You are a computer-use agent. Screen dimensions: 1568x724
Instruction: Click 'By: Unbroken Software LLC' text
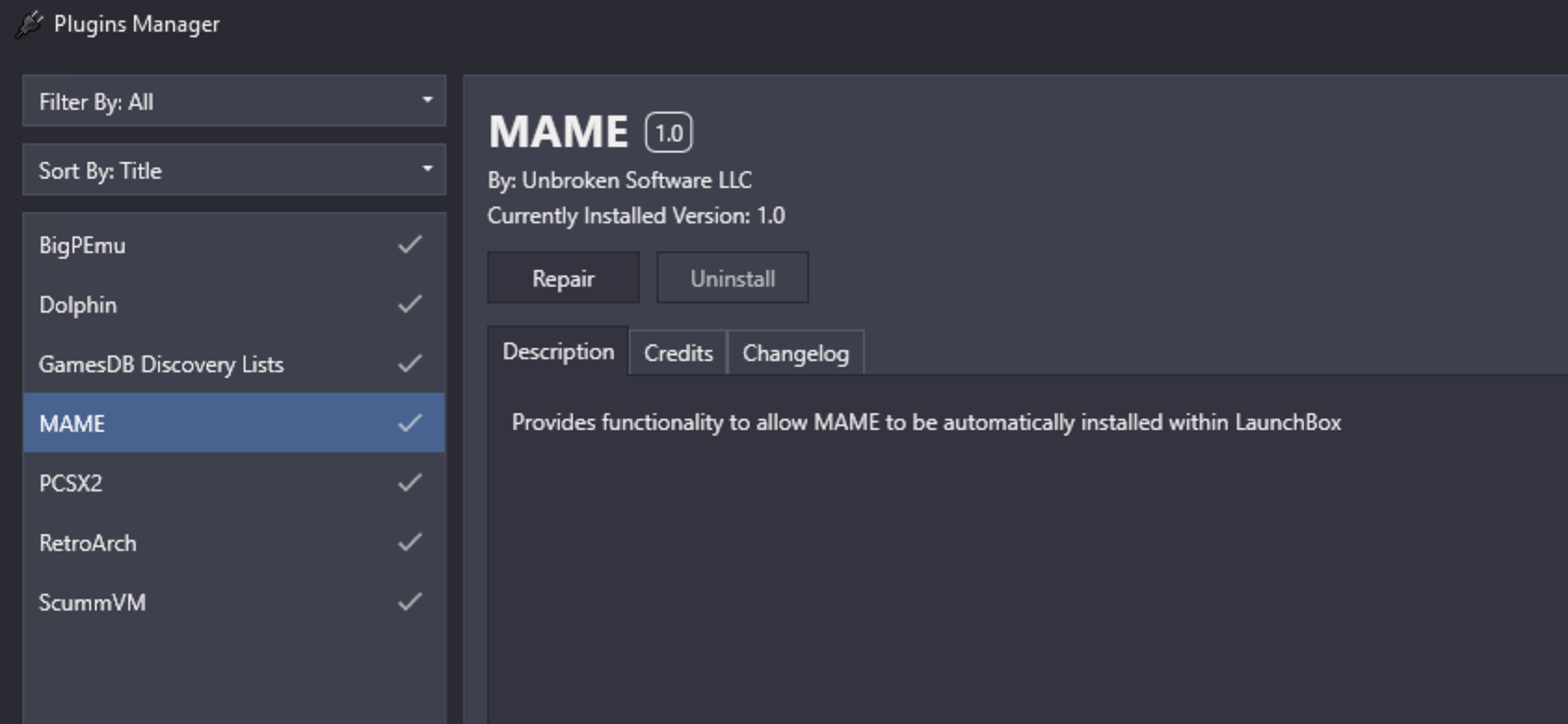[x=619, y=180]
